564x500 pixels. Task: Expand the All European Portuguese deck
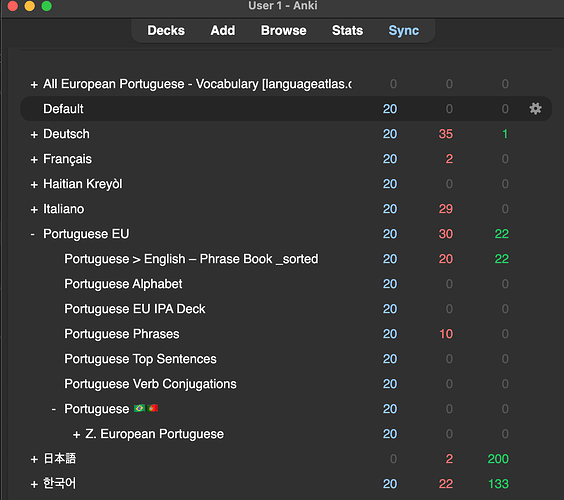coord(34,85)
